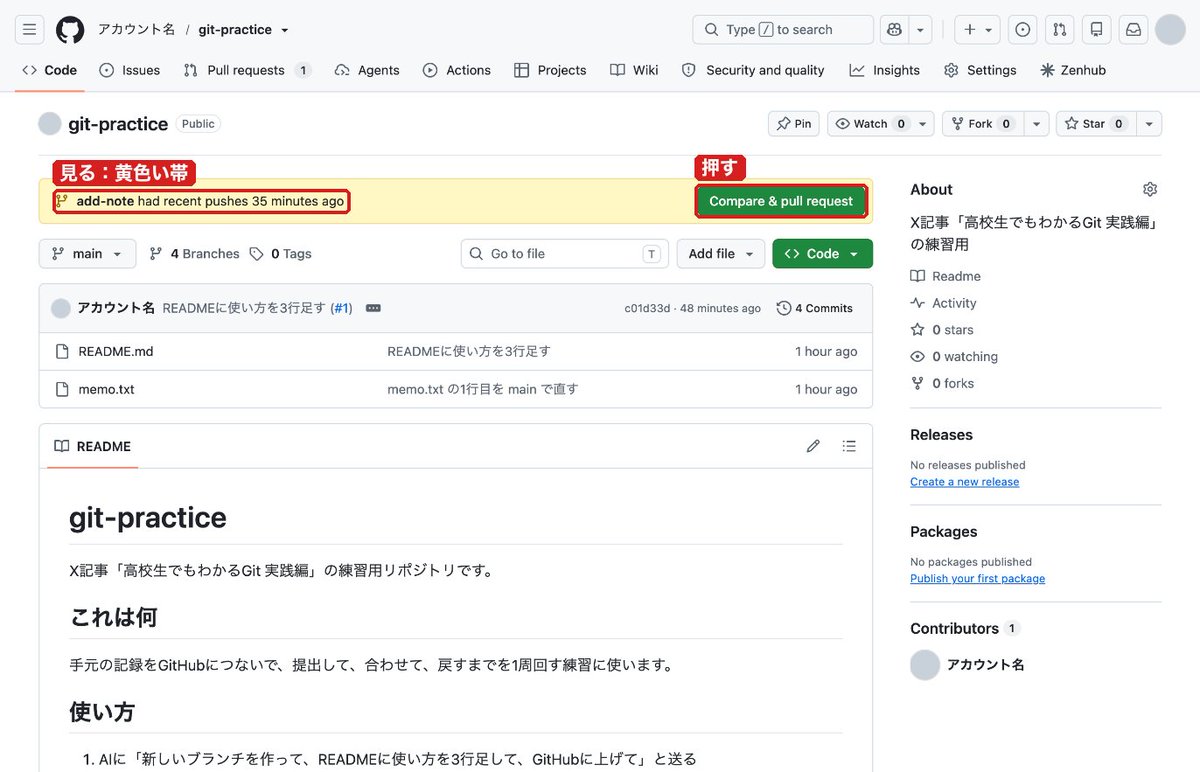The image size is (1200, 772).
Task: Open Watch notifications dropdown
Action: point(881,124)
